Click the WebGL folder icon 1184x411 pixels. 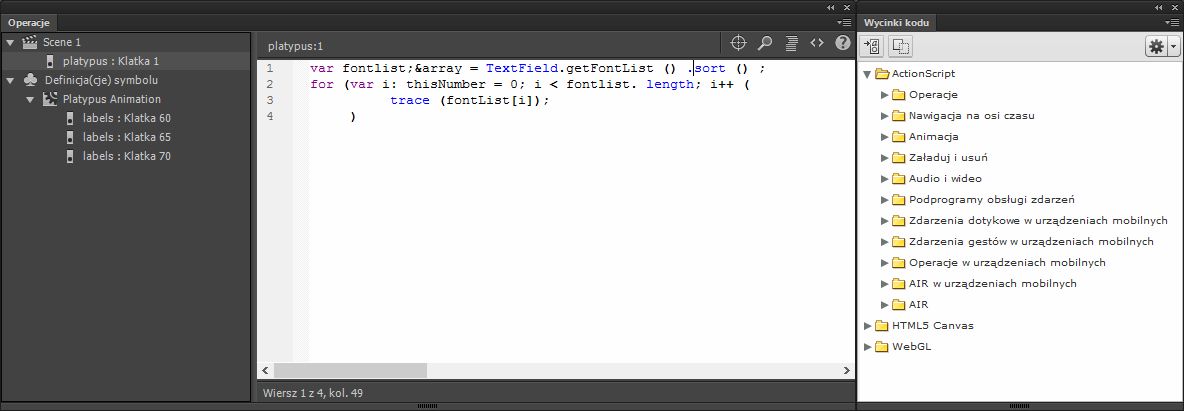coord(881,347)
